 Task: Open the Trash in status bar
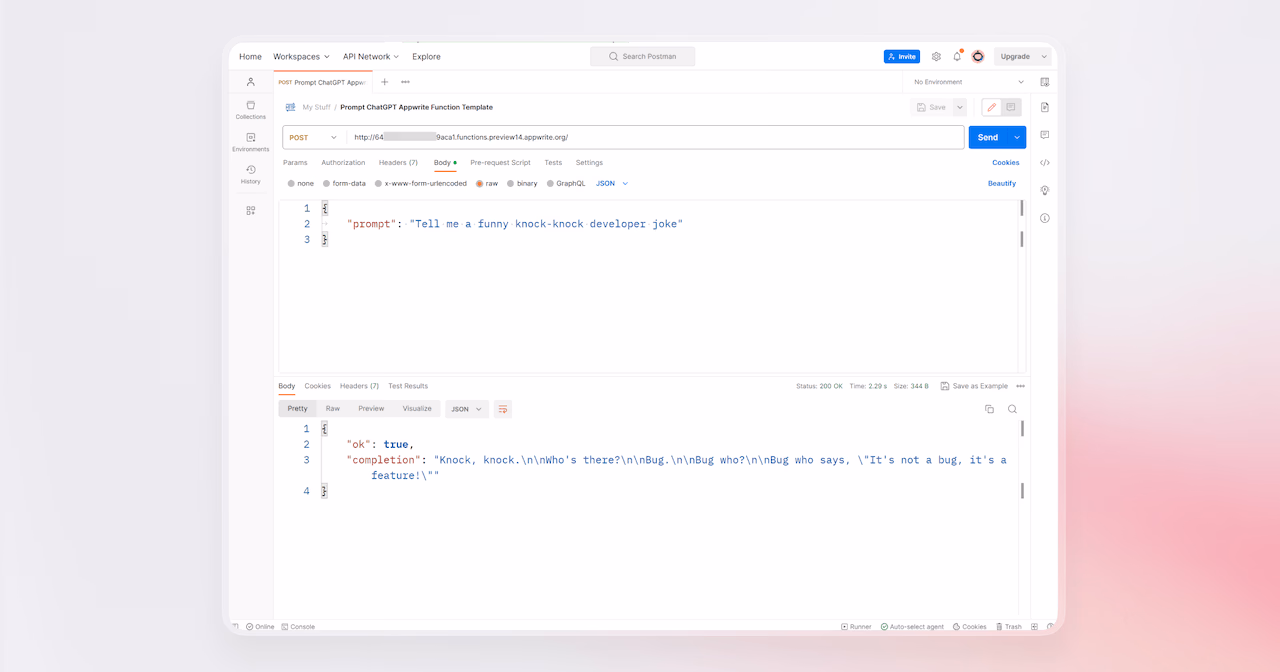point(1008,627)
